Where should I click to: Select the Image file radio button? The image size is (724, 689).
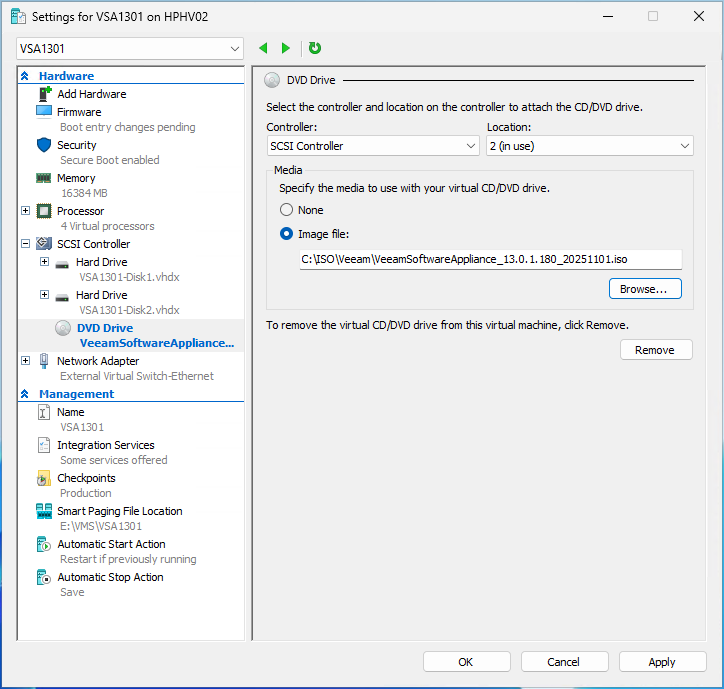(287, 234)
